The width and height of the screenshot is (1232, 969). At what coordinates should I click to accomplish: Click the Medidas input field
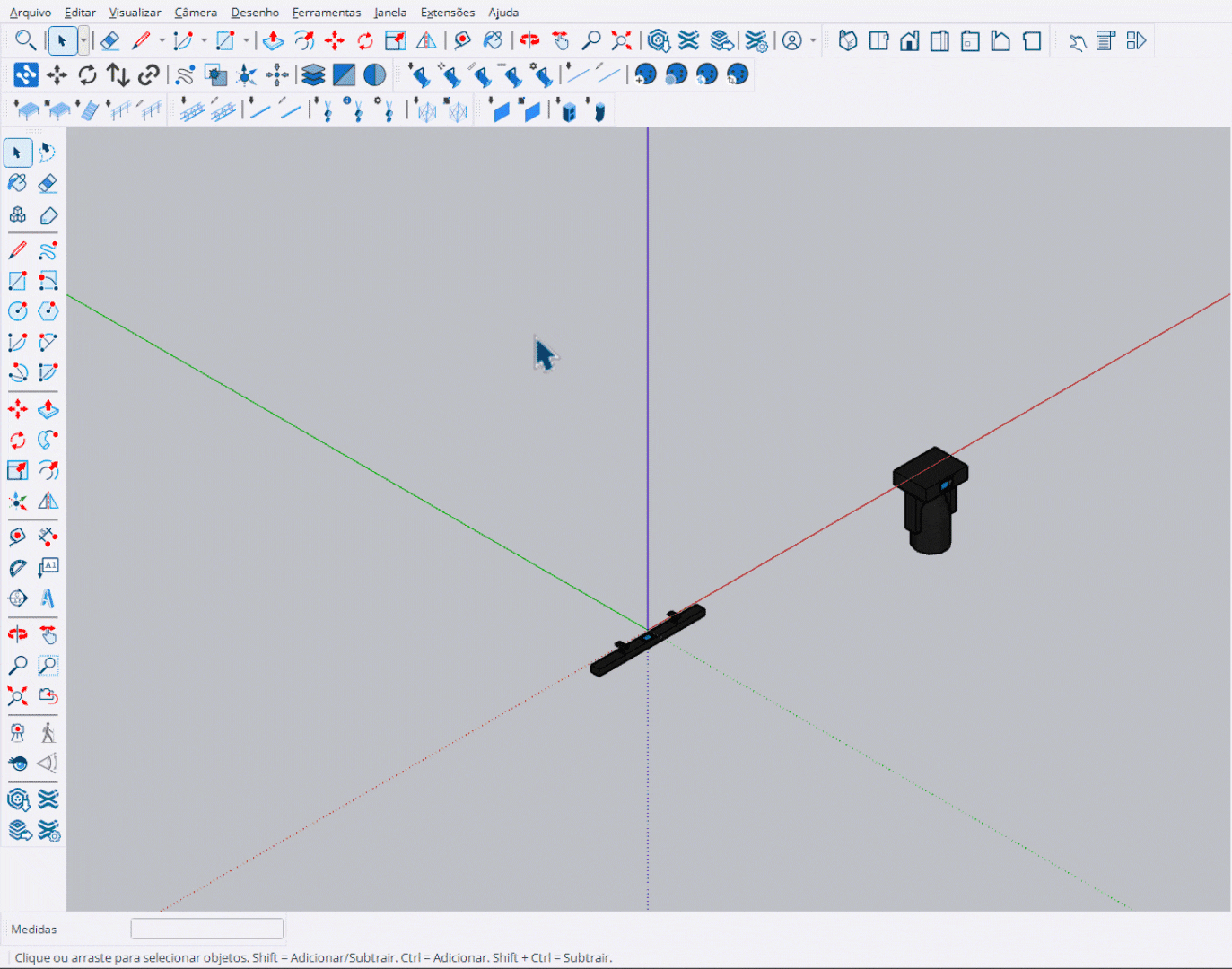[x=207, y=929]
